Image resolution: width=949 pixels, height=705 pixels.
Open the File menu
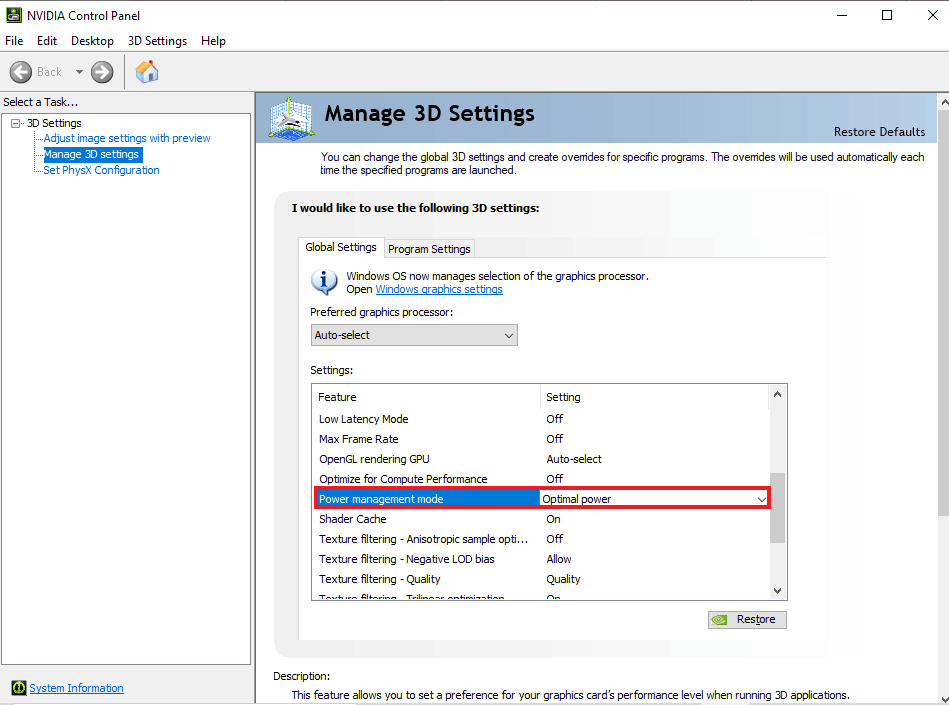coord(14,41)
